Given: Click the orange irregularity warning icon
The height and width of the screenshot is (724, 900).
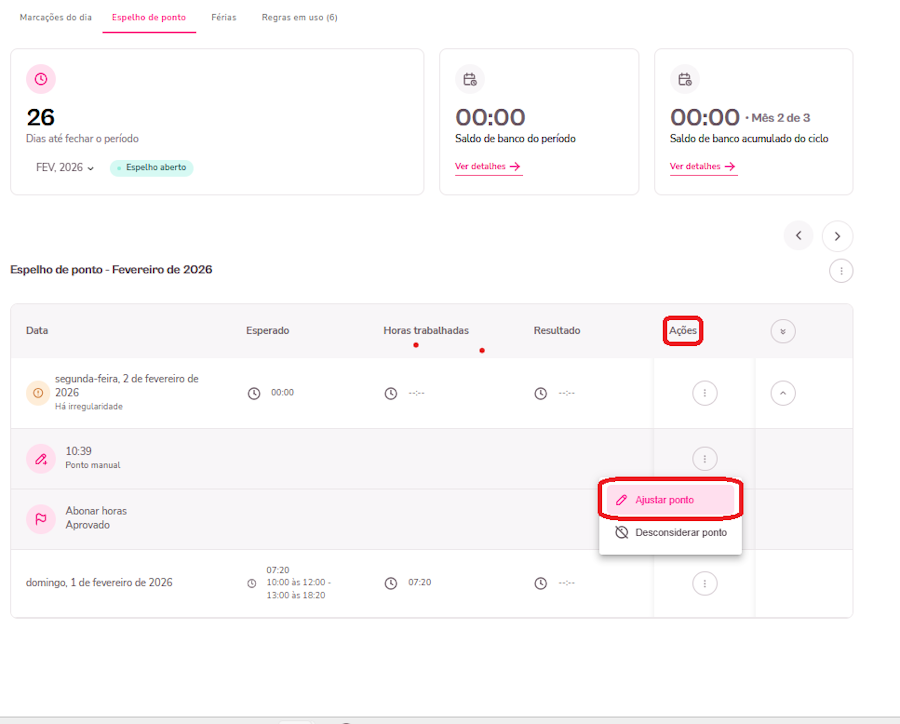Looking at the screenshot, I should tap(38, 393).
